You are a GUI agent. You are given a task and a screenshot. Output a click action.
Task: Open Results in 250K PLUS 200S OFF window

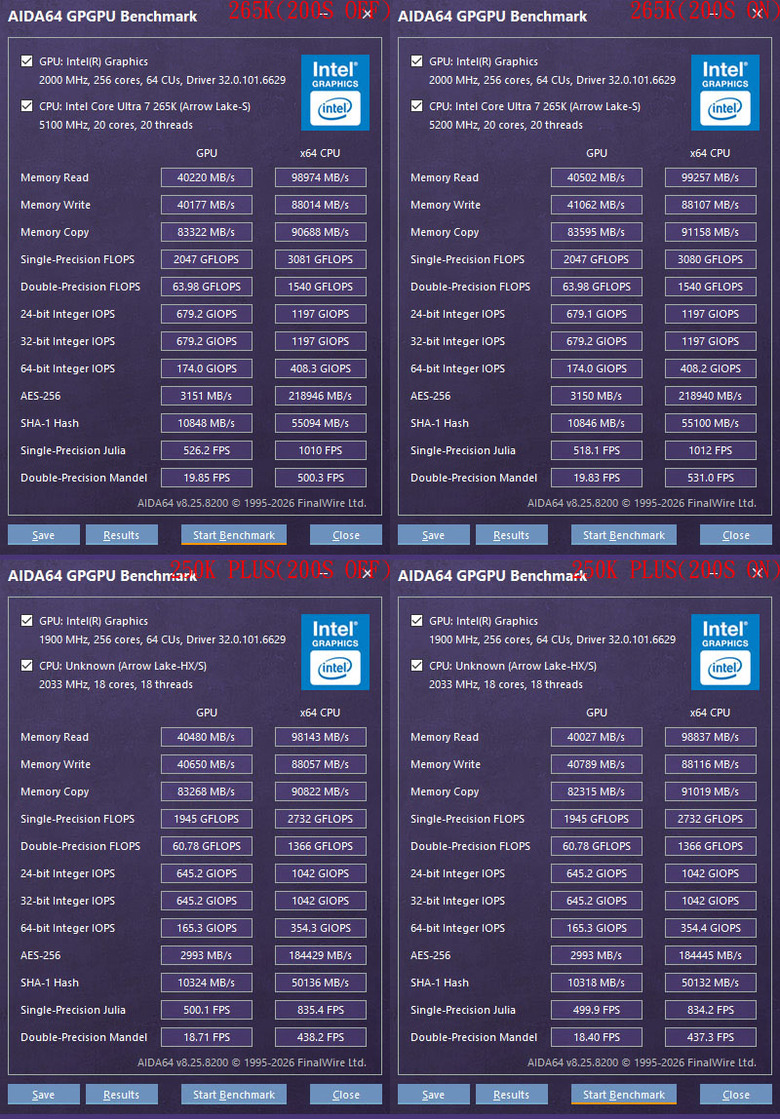tap(121, 1095)
